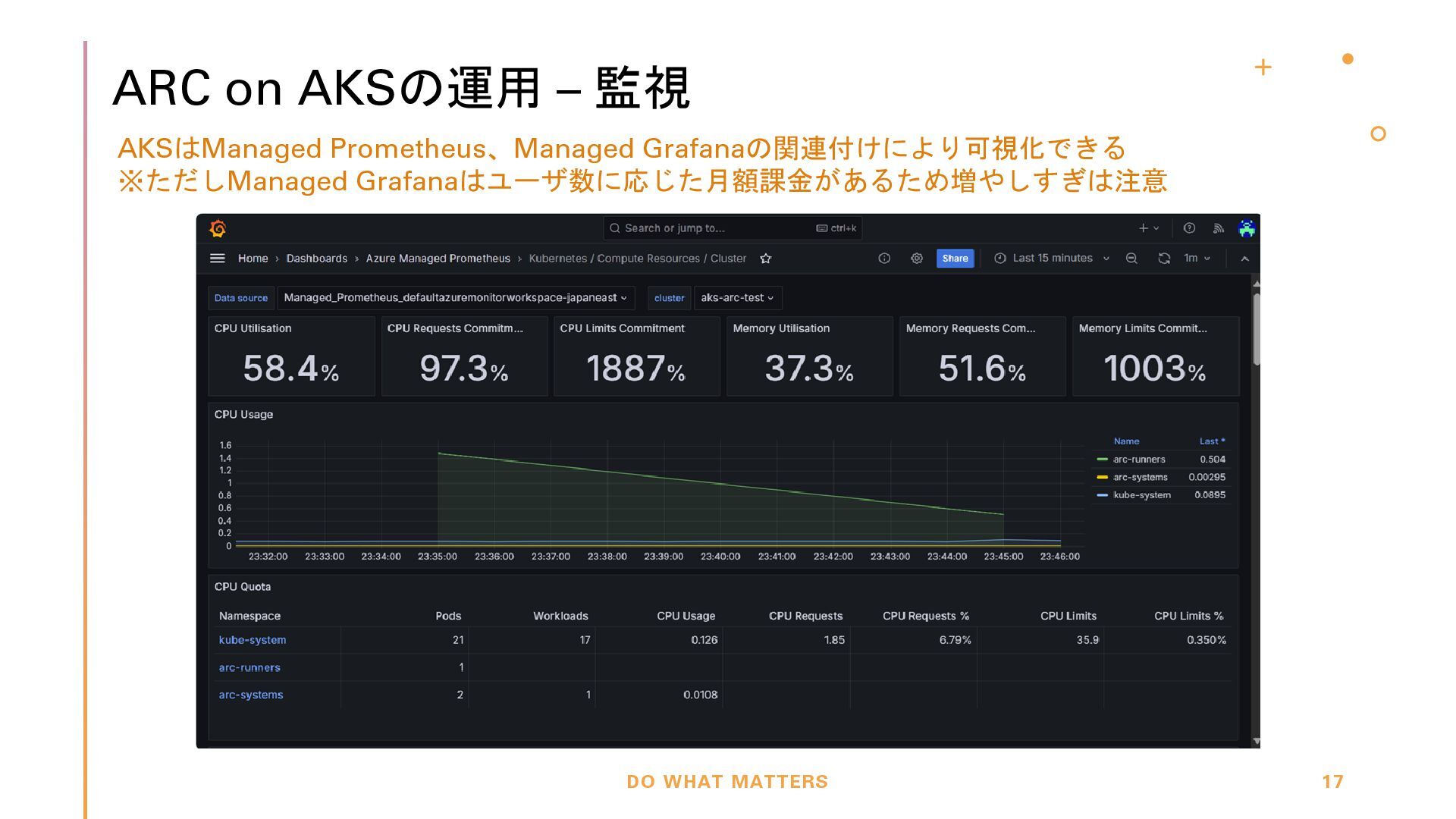The width and height of the screenshot is (1456, 819).
Task: Click the Memory Requests Commitment panel title
Action: (971, 328)
